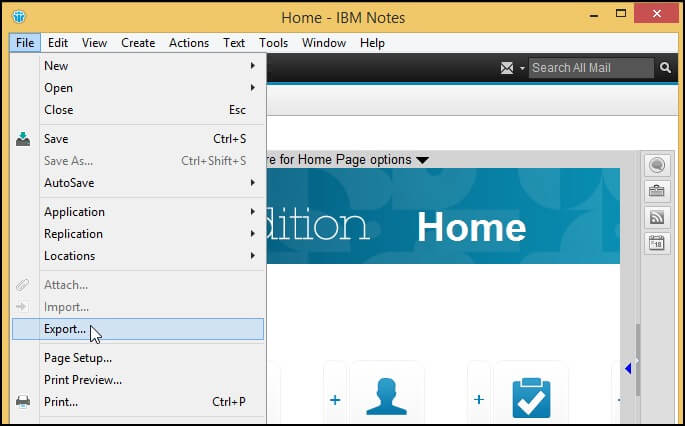The image size is (685, 426).
Task: Open the RSS feeds sidebar icon
Action: pos(657,217)
